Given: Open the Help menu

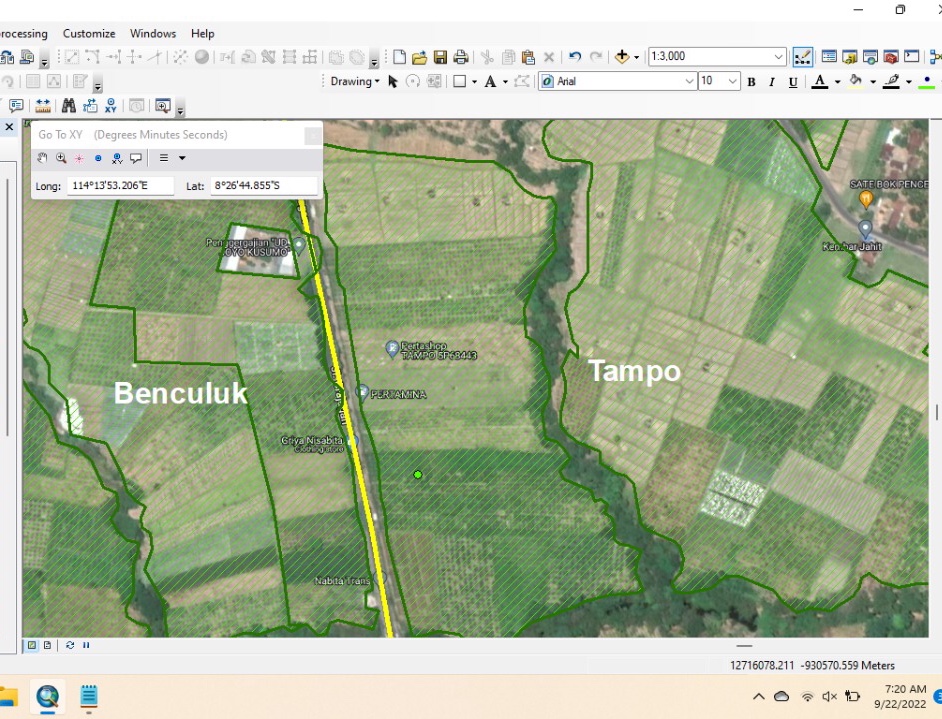Looking at the screenshot, I should pyautogui.click(x=202, y=34).
